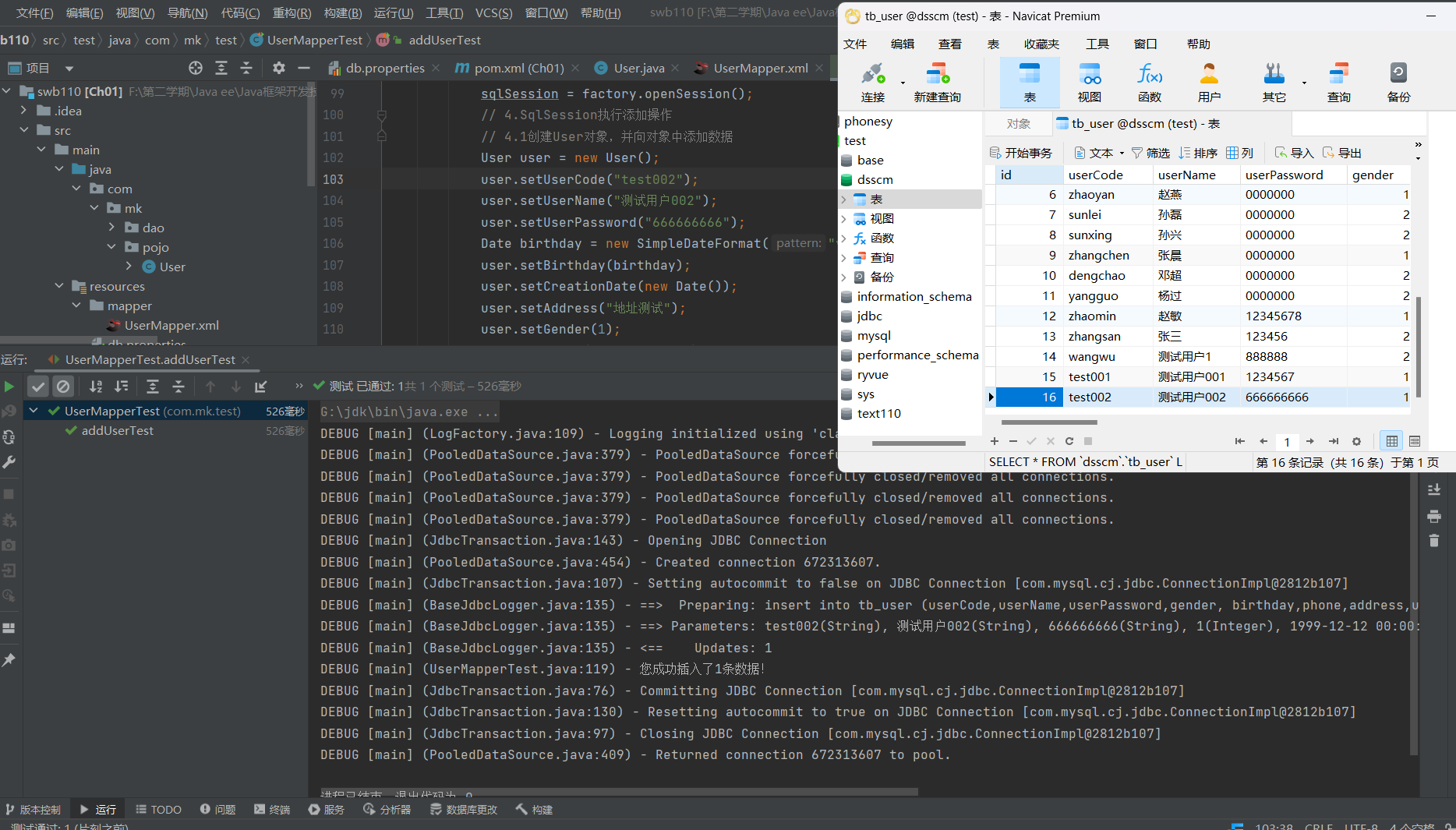Collapse the swb110 project root node
1456x830 pixels.
(x=7, y=91)
